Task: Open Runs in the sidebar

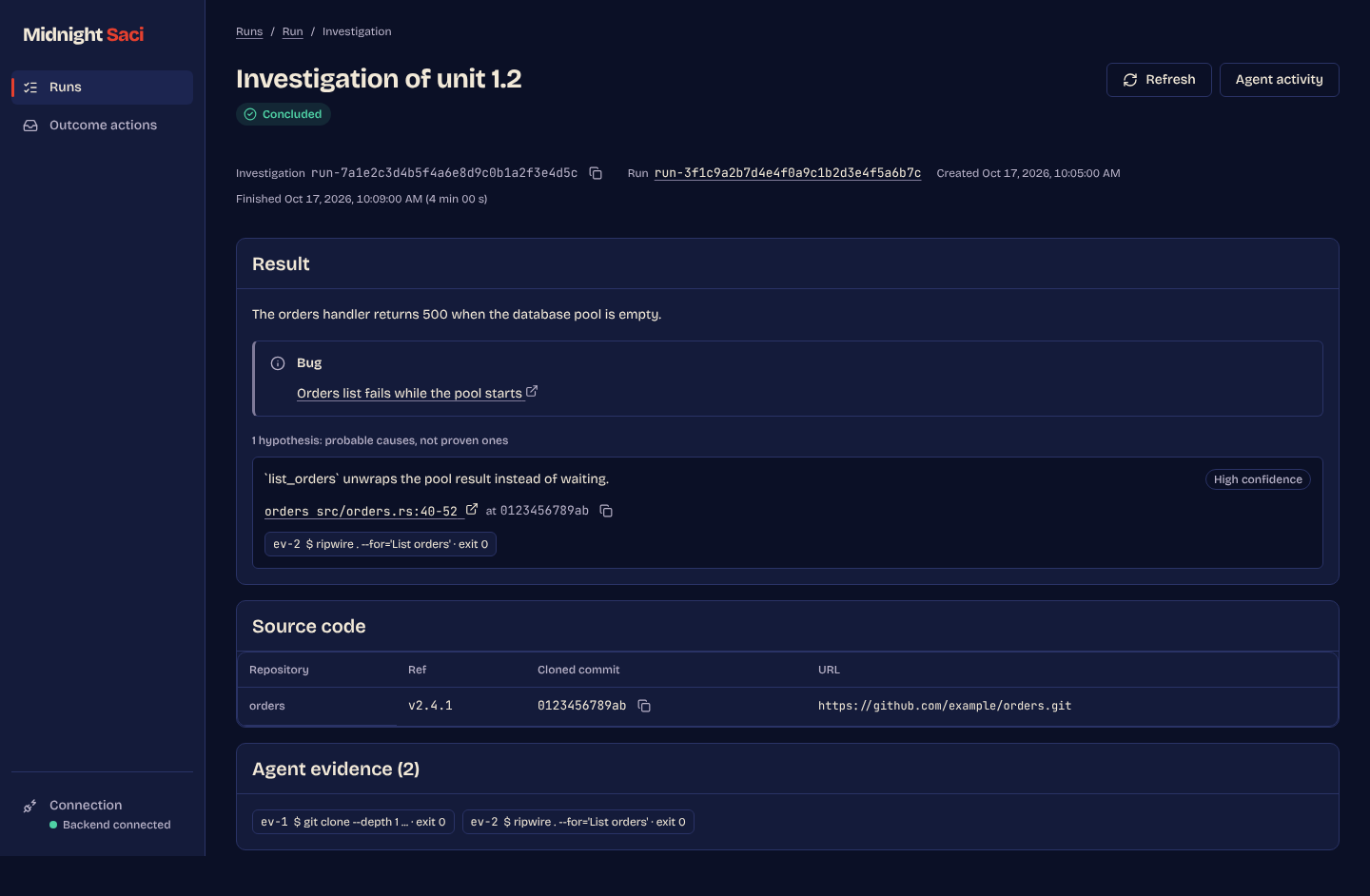Action: point(102,88)
